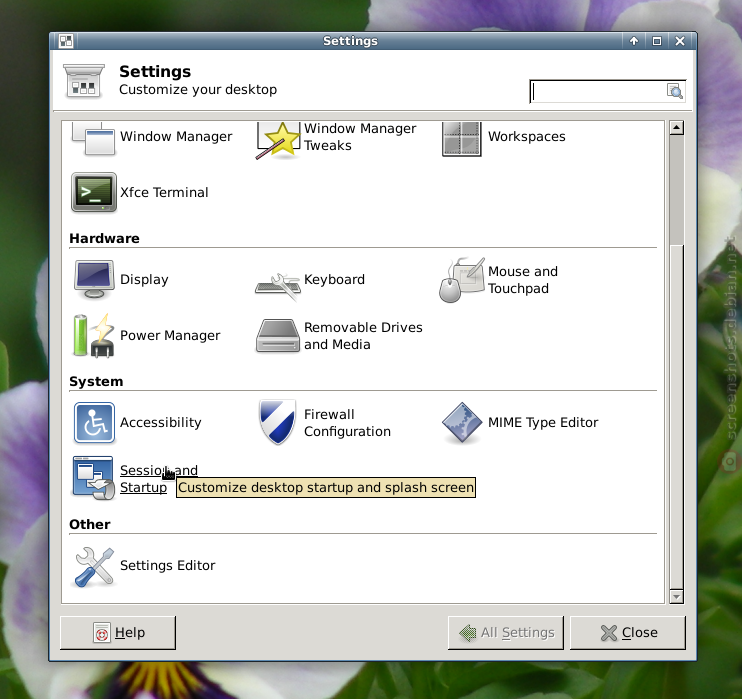Viewport: 742px width, 699px height.
Task: Click the scrollbar up arrow
Action: pyautogui.click(x=677, y=128)
